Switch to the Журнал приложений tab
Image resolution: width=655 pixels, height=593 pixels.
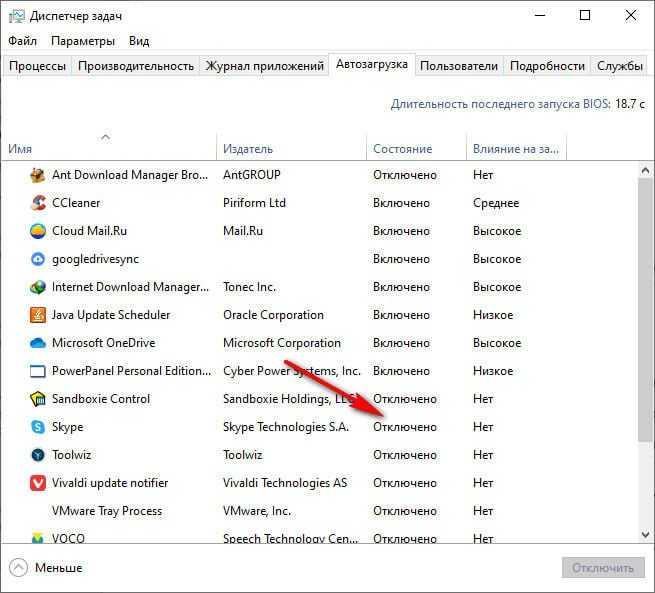[264, 66]
